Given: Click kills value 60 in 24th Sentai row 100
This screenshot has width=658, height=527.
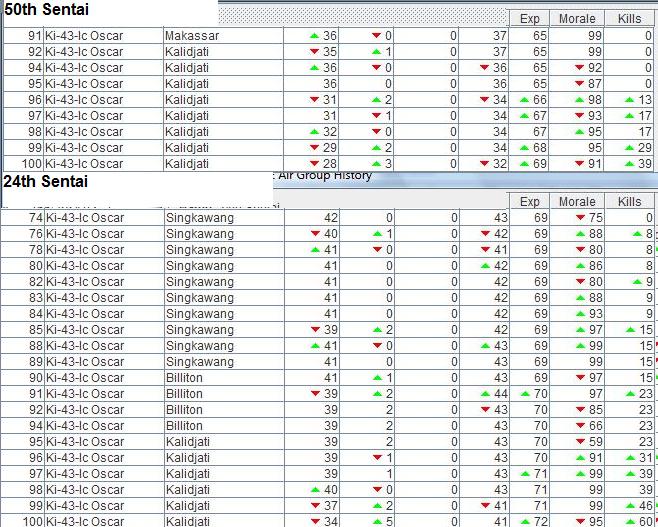Looking at the screenshot, I should click(x=646, y=522).
